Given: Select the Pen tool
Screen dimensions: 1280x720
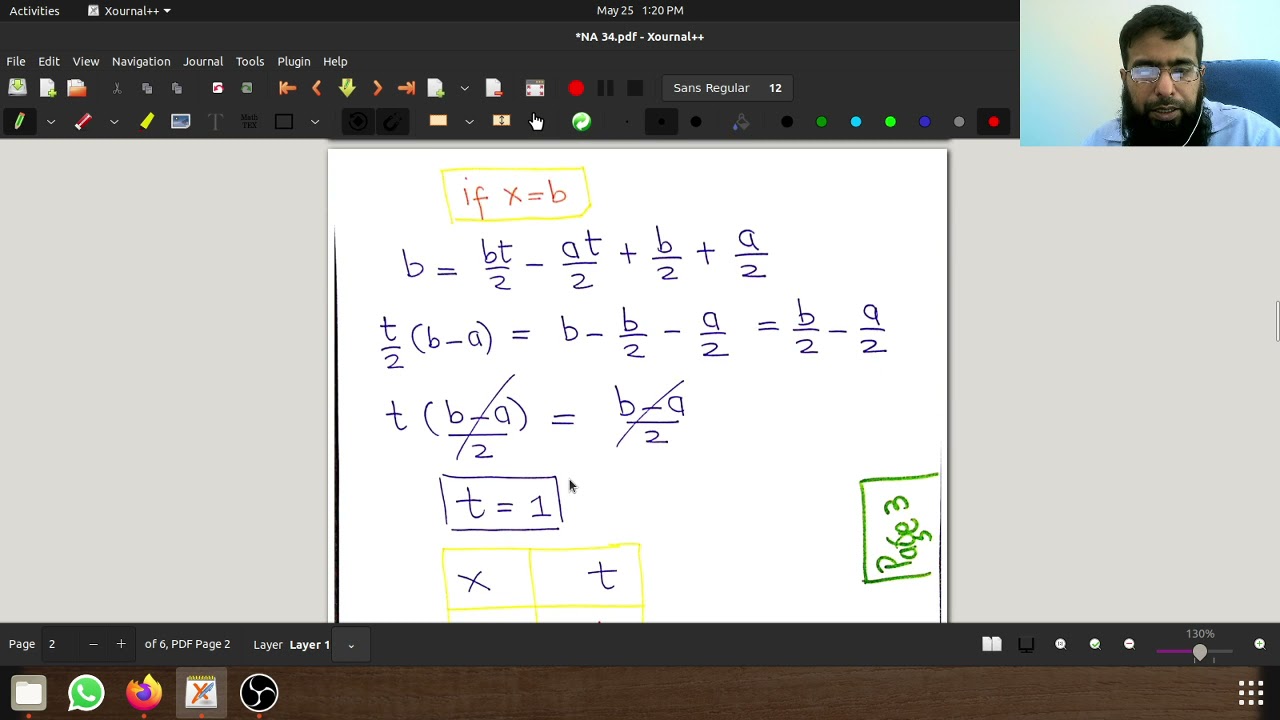Looking at the screenshot, I should tap(18, 122).
